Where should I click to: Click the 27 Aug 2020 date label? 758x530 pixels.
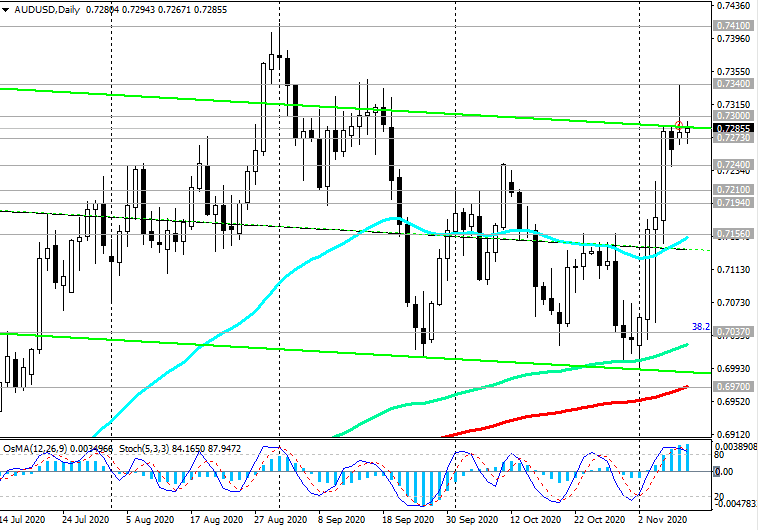(x=280, y=520)
